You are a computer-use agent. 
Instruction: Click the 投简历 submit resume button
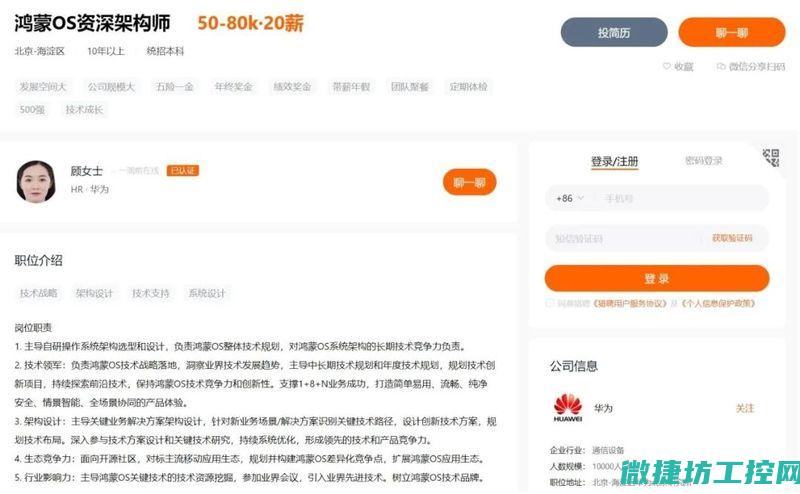(x=614, y=32)
